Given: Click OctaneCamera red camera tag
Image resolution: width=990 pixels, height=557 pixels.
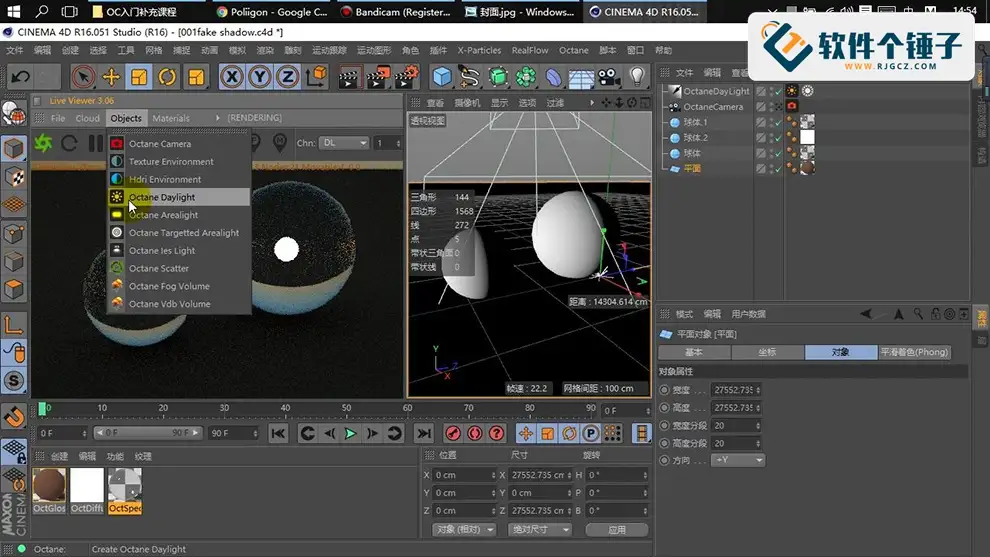Looking at the screenshot, I should (792, 107).
